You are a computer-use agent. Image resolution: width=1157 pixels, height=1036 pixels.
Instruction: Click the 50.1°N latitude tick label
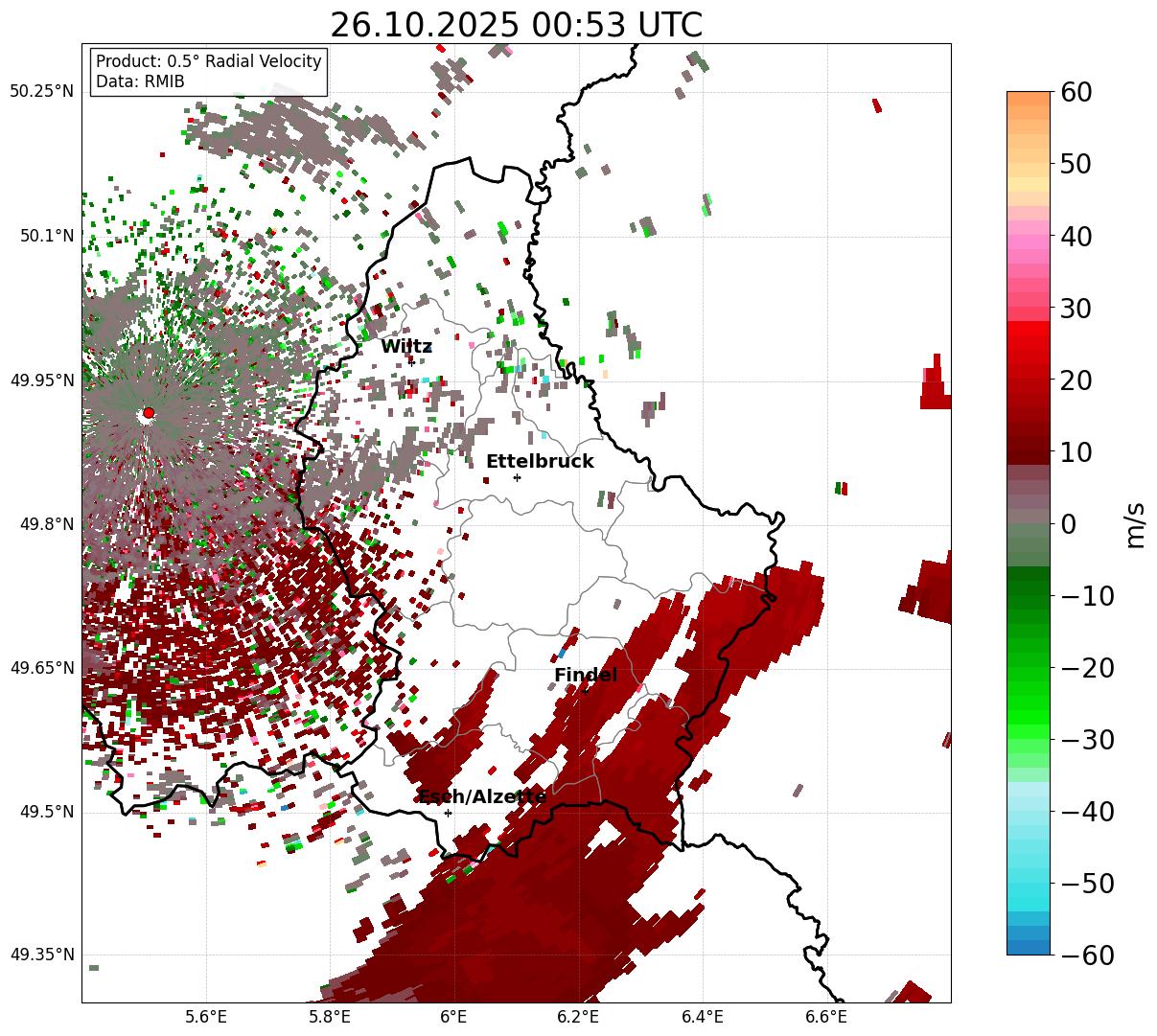pos(46,236)
